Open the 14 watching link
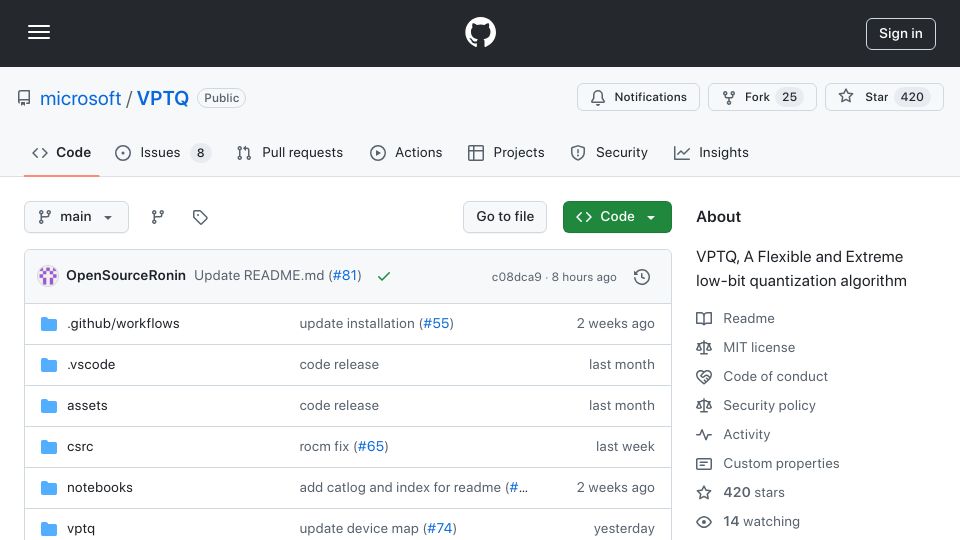The height and width of the screenshot is (540, 960). click(748, 522)
